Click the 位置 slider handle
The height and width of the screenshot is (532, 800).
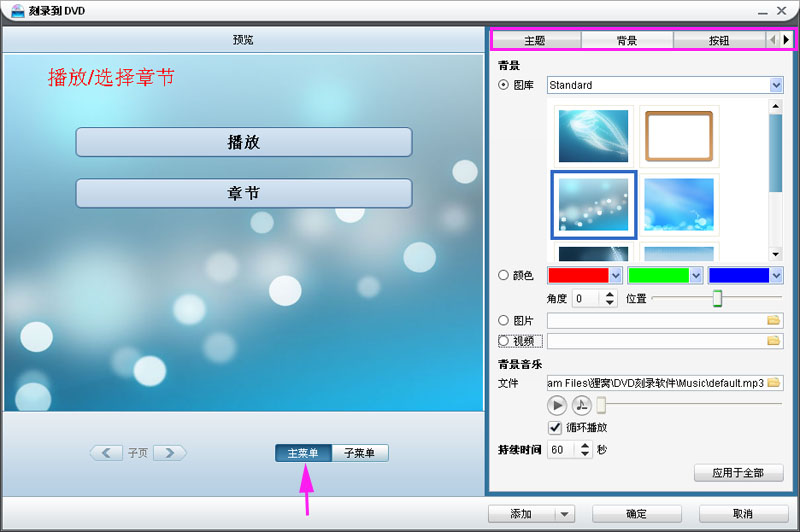click(x=717, y=298)
